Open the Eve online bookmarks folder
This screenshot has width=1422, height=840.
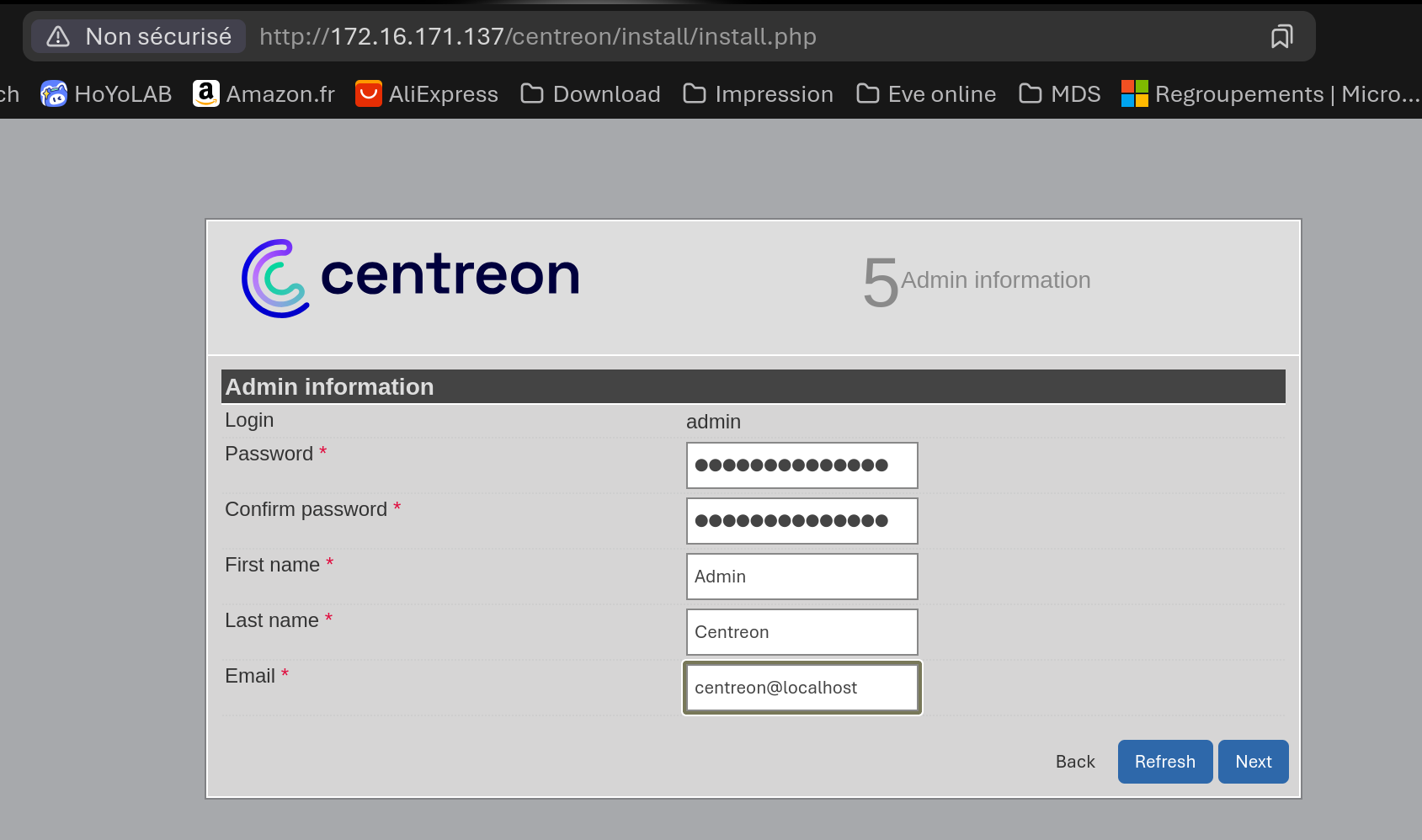pos(926,93)
